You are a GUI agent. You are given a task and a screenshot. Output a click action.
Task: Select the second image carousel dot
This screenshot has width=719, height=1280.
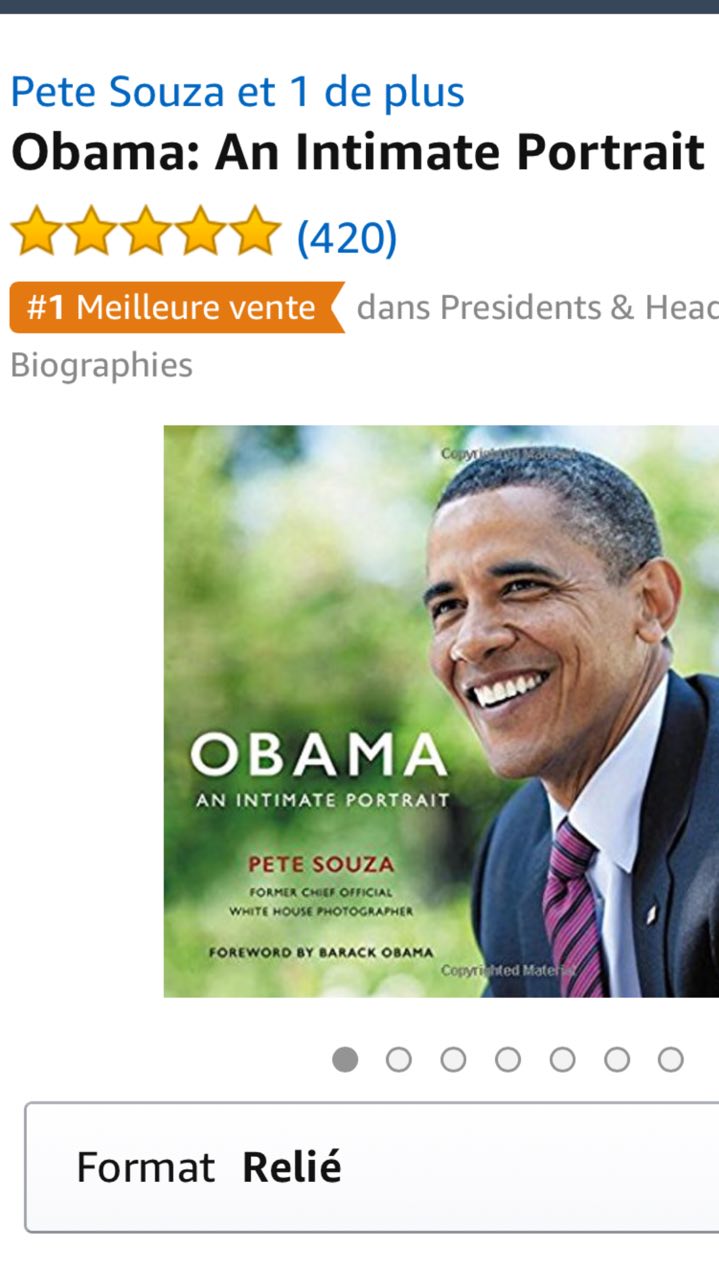399,1060
